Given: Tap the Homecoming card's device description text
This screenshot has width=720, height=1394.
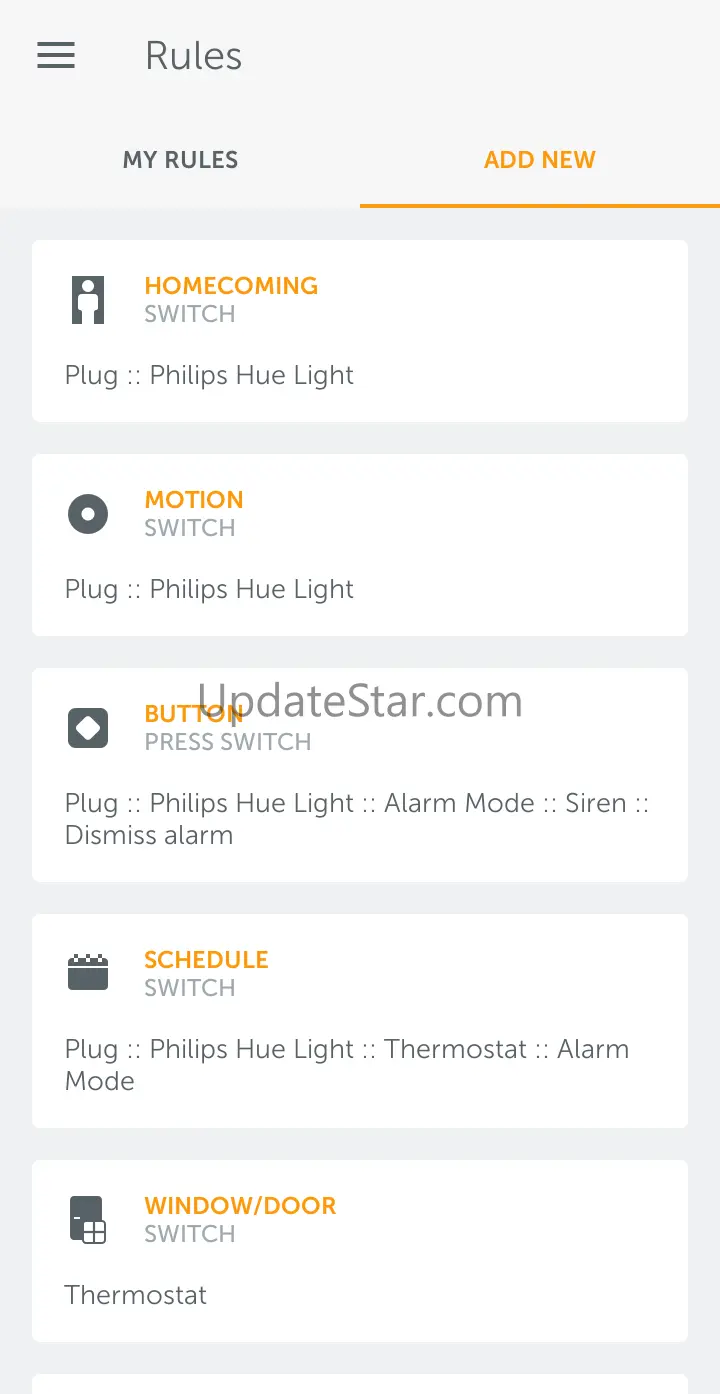Looking at the screenshot, I should (209, 376).
